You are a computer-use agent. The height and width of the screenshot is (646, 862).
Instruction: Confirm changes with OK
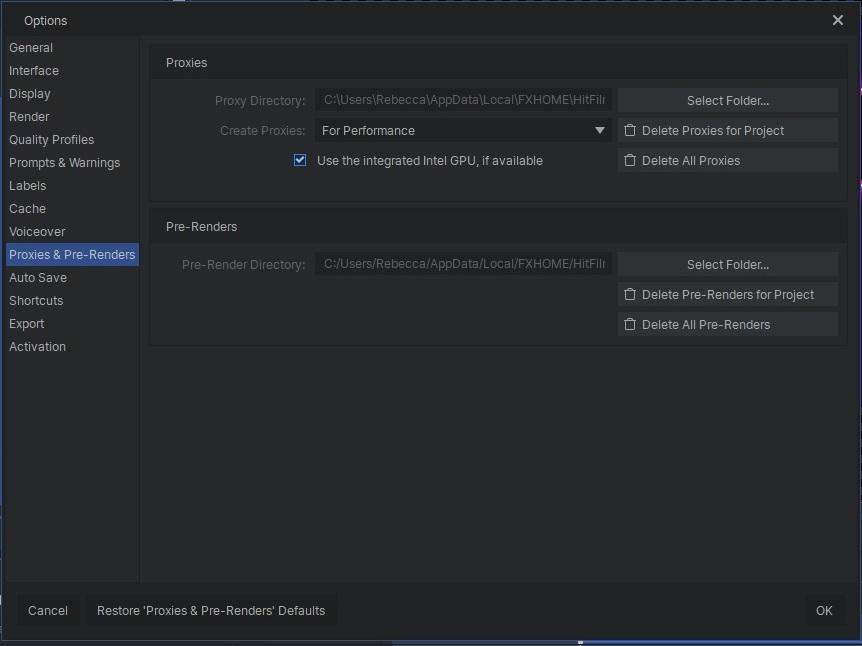(x=823, y=610)
